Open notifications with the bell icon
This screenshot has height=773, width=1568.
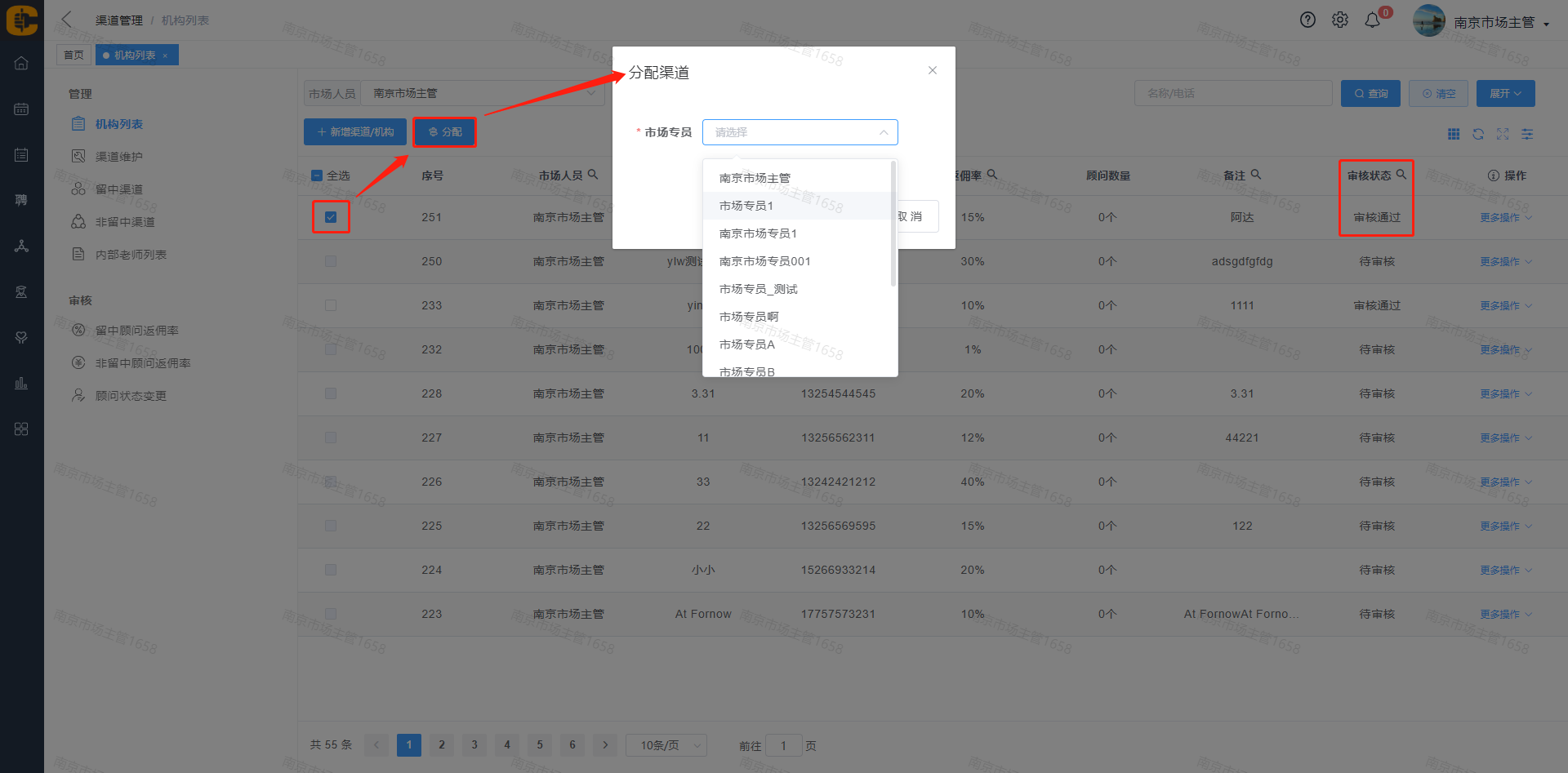[1373, 20]
